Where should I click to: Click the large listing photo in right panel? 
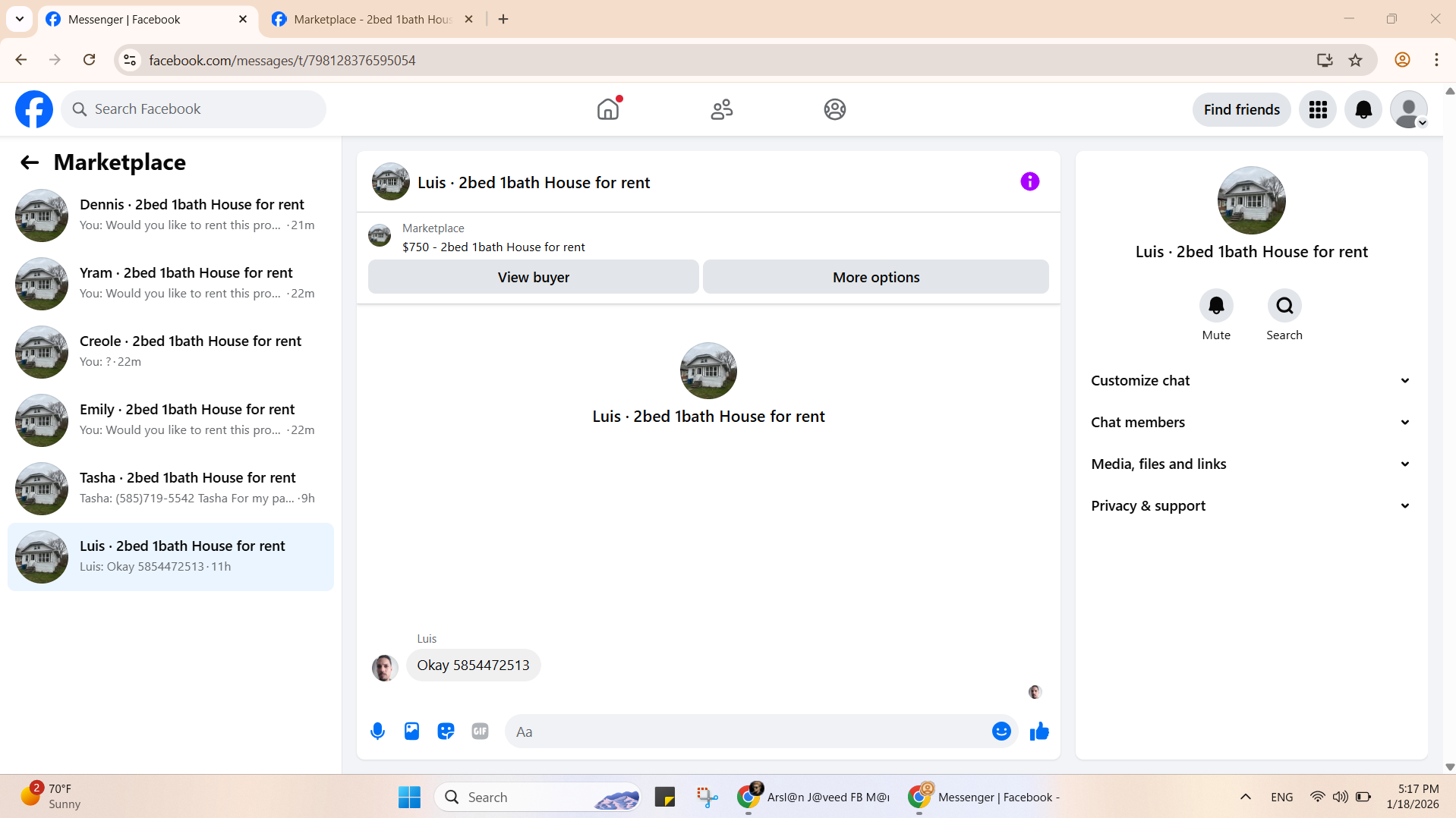[1251, 200]
